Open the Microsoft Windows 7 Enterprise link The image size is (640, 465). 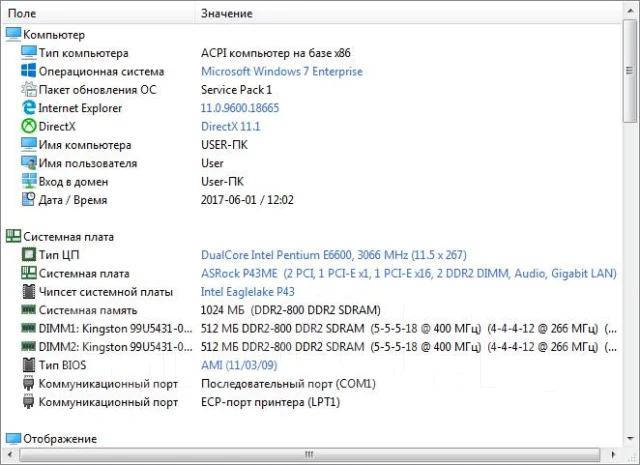[282, 71]
